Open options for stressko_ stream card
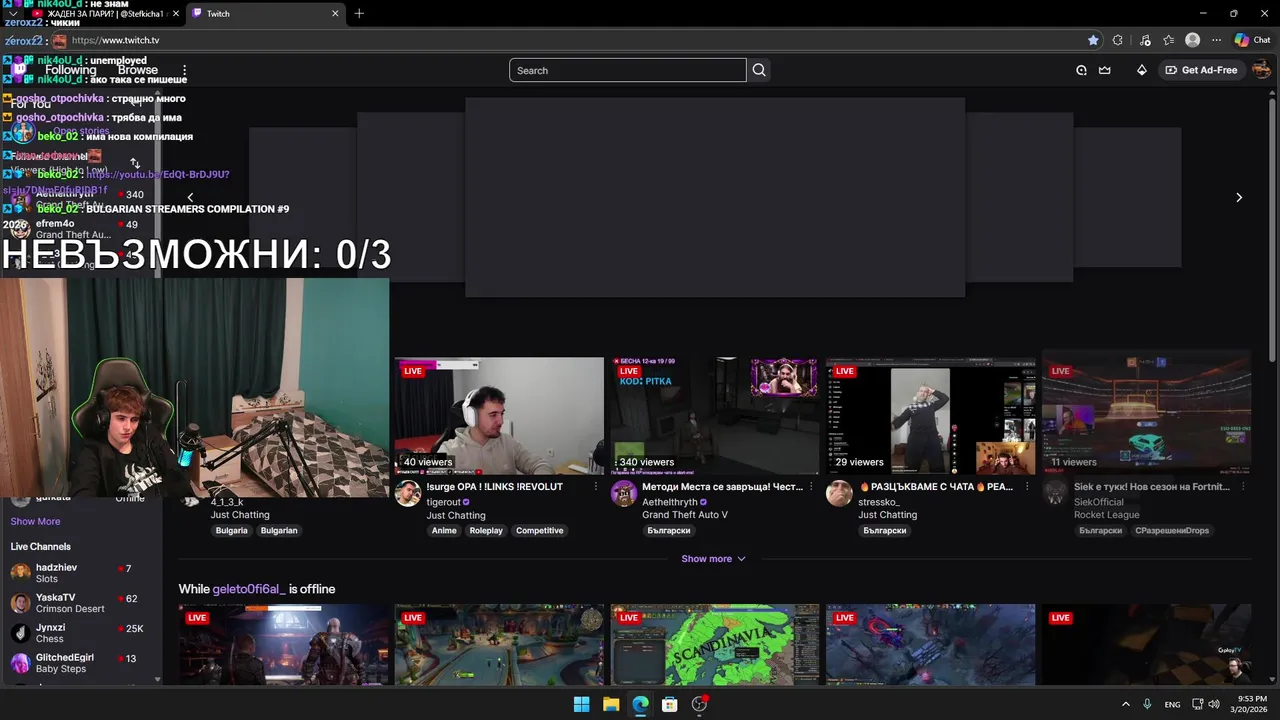Image resolution: width=1280 pixels, height=720 pixels. [1028, 487]
